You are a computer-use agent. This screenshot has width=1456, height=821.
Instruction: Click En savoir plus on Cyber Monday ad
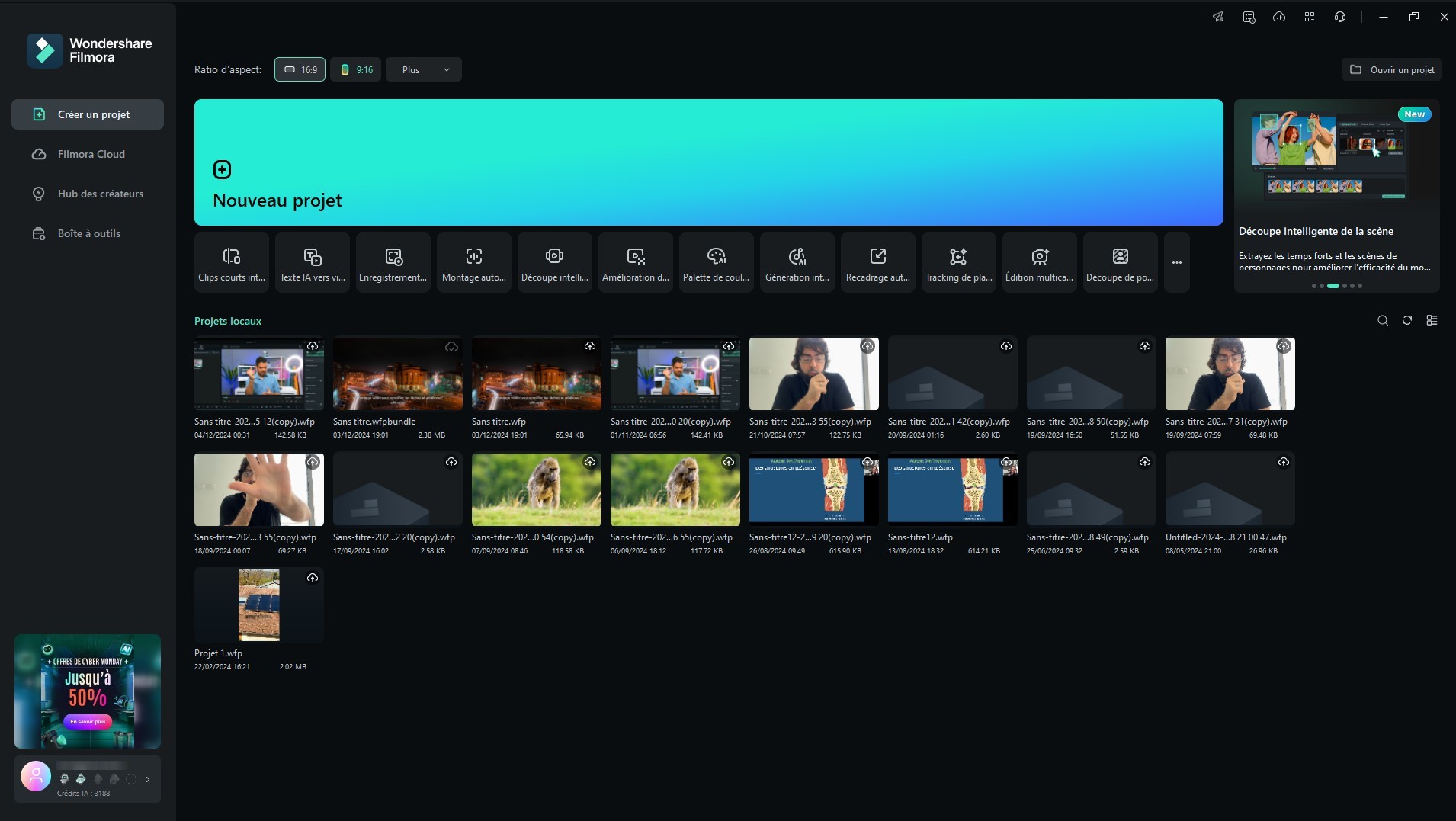pos(88,721)
